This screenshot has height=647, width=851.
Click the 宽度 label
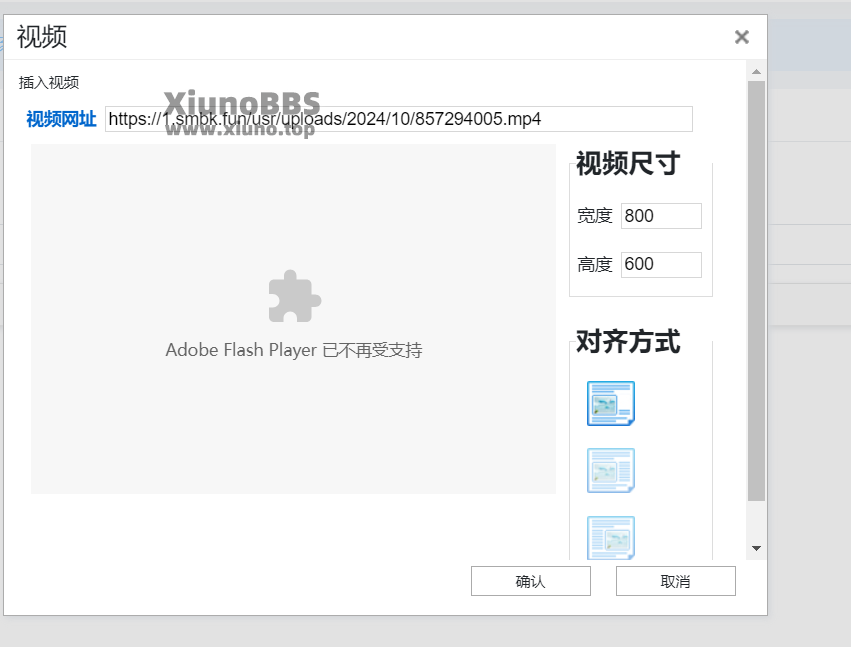pos(594,216)
